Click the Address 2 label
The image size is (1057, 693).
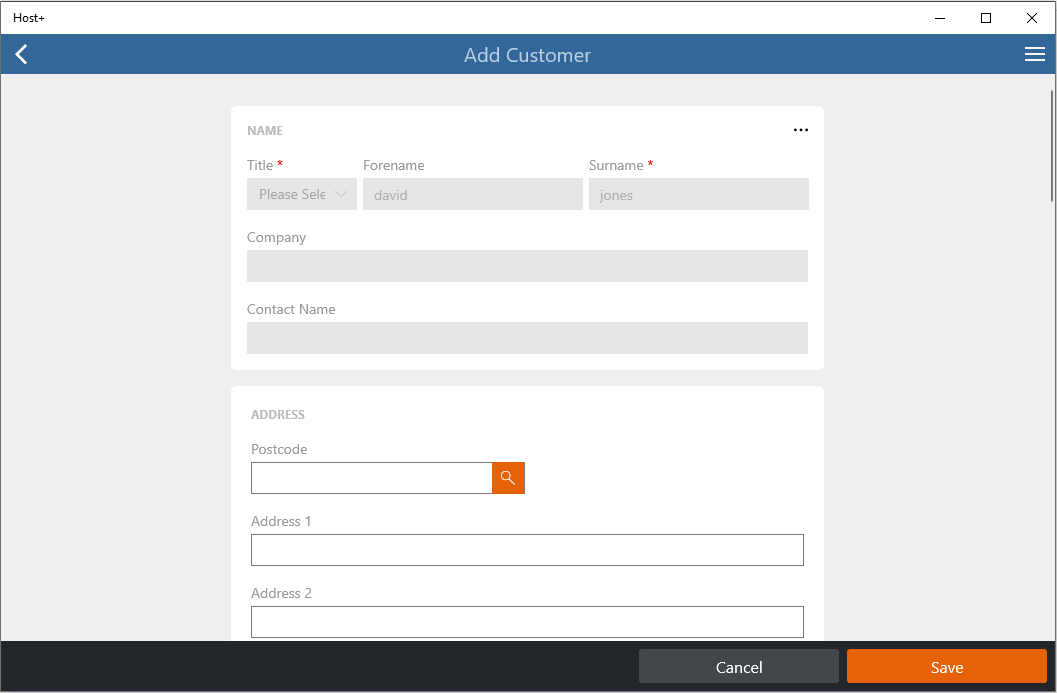(x=281, y=593)
